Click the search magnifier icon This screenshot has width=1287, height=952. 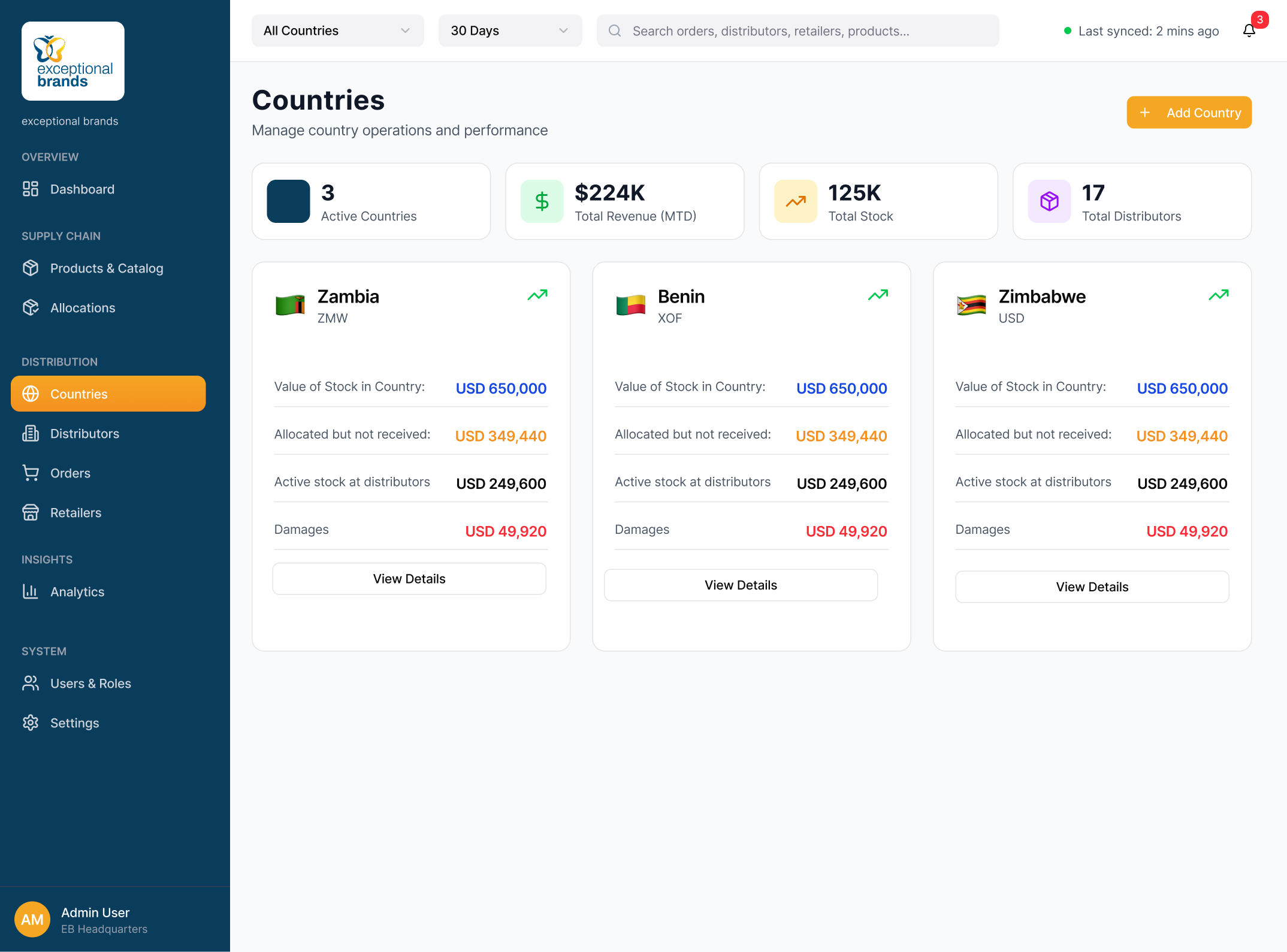point(615,31)
